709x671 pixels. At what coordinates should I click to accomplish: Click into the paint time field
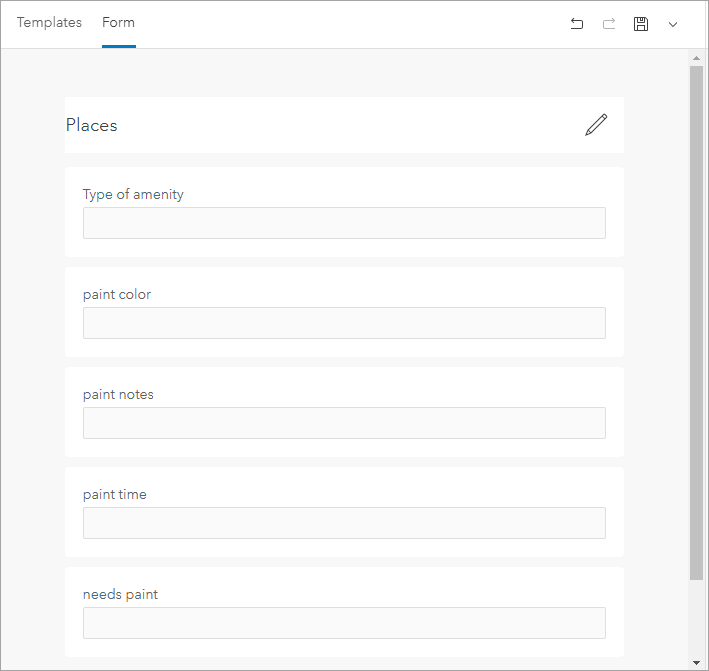click(344, 523)
